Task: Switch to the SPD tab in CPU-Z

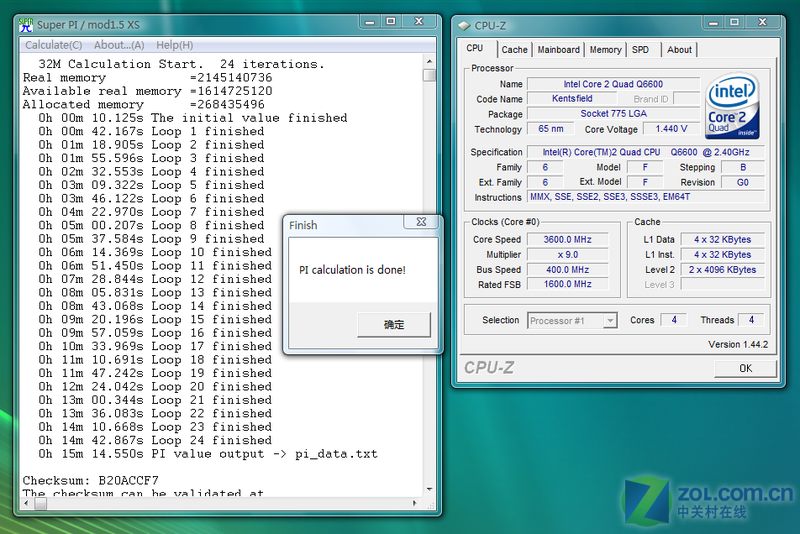Action: click(640, 49)
